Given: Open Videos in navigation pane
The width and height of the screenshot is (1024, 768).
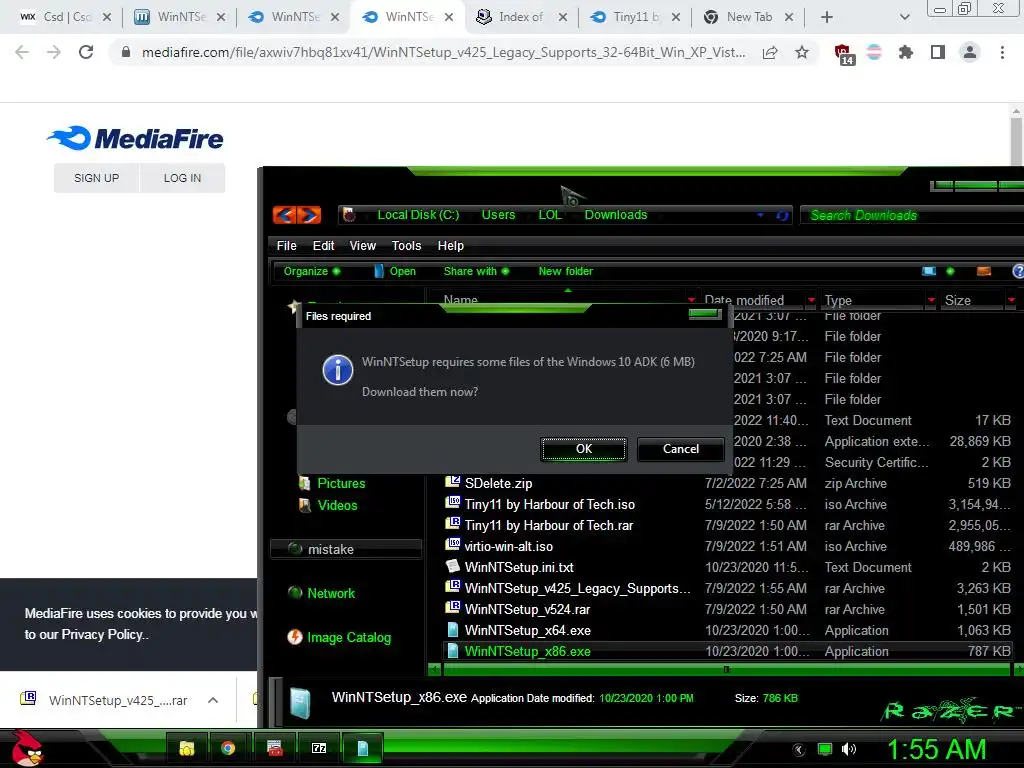Looking at the screenshot, I should point(337,505).
